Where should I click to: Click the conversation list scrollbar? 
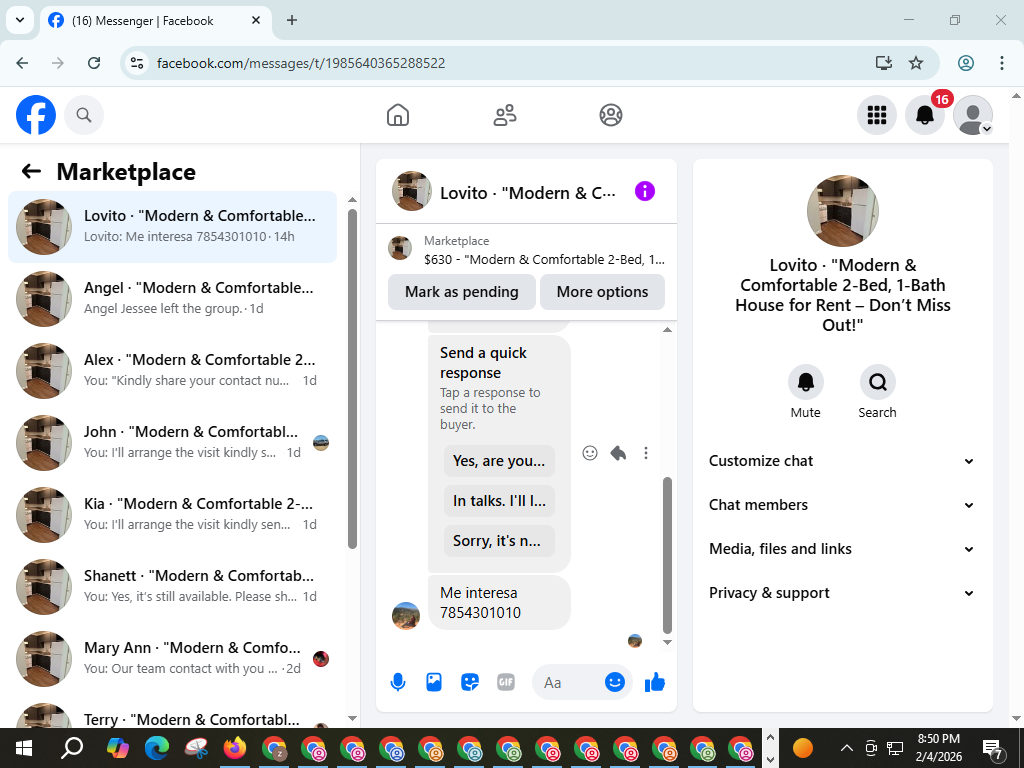[x=353, y=379]
